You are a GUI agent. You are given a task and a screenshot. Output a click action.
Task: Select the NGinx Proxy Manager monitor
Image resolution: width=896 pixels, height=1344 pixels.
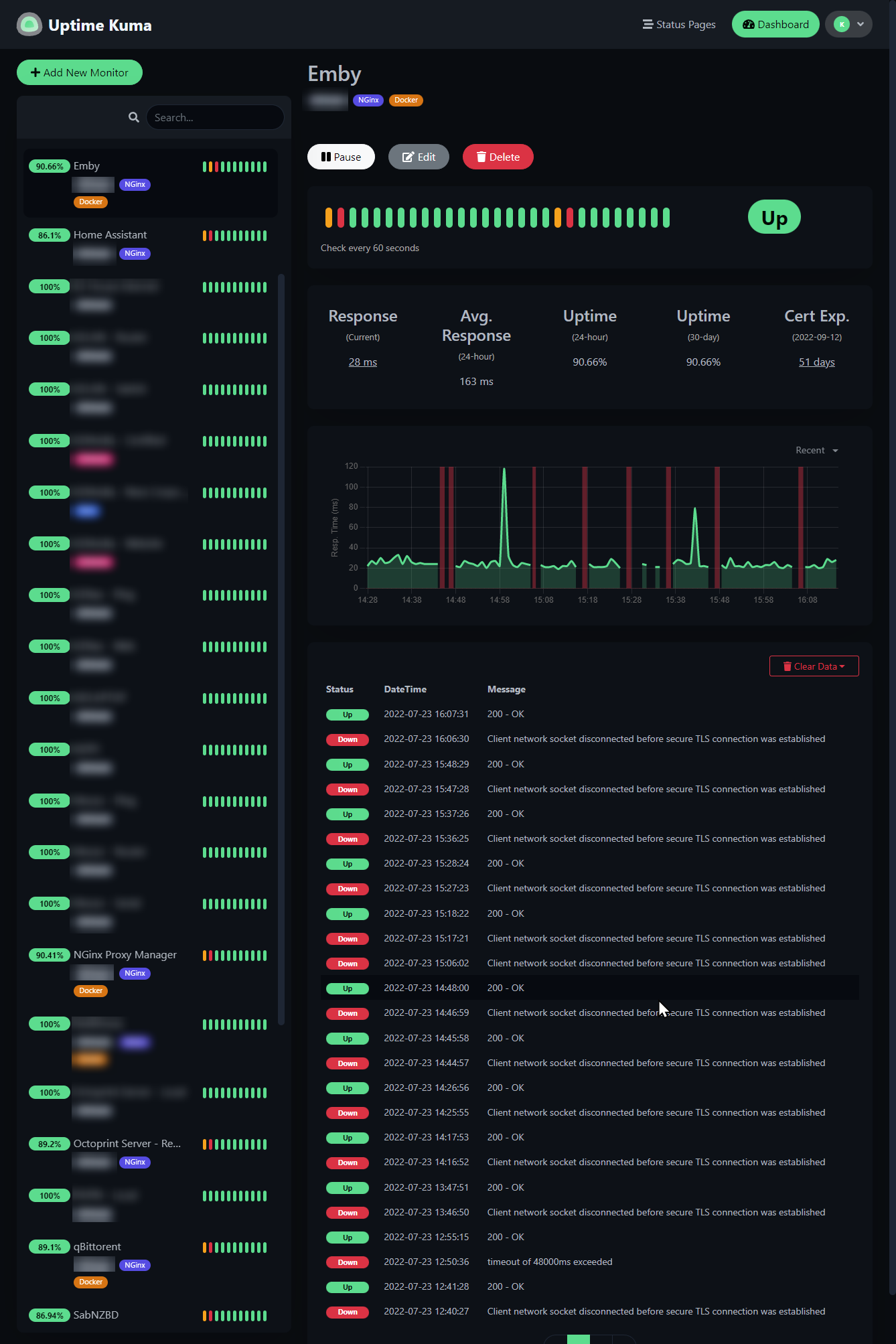coord(151,972)
